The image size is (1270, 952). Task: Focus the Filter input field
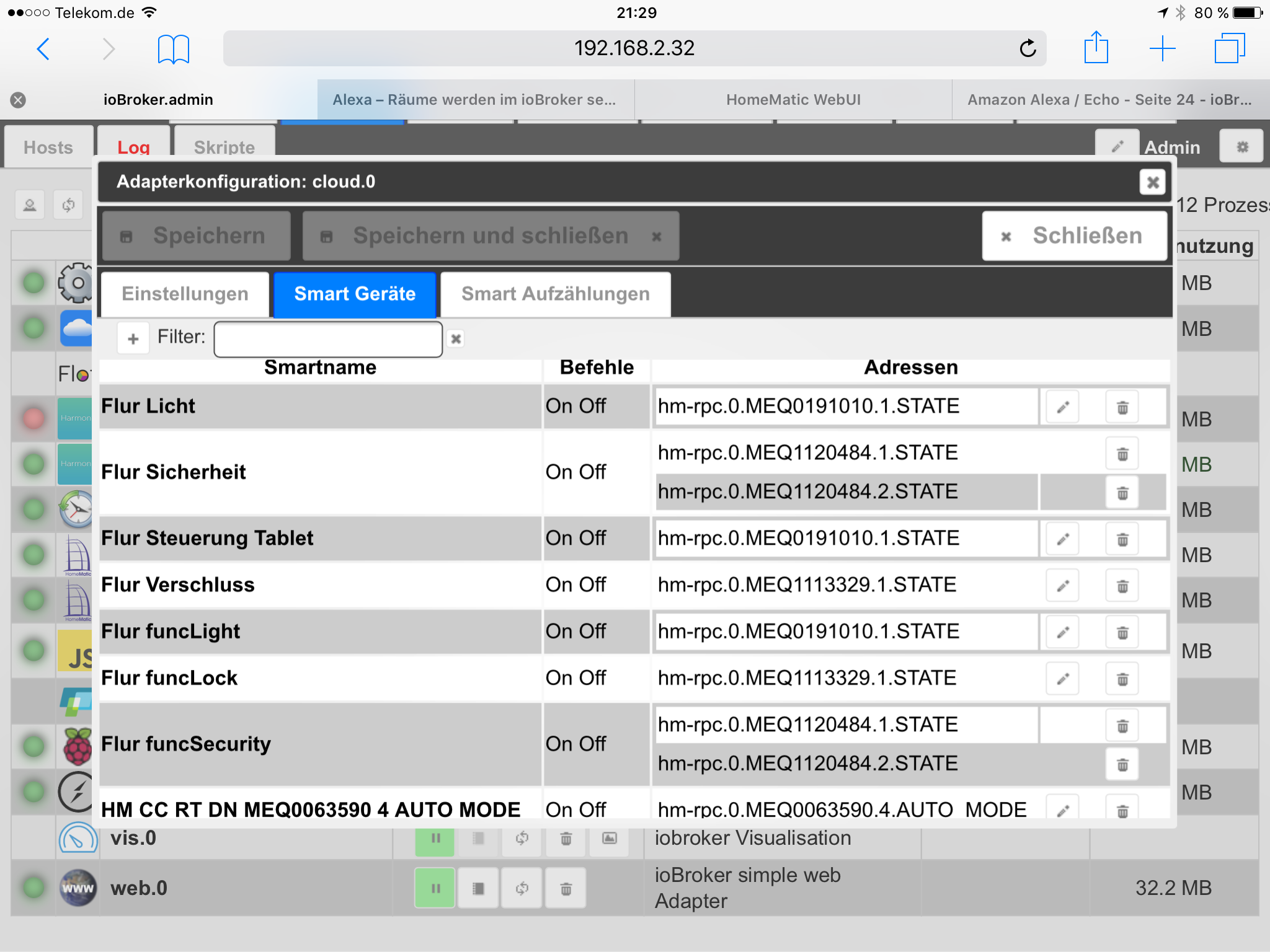[328, 338]
